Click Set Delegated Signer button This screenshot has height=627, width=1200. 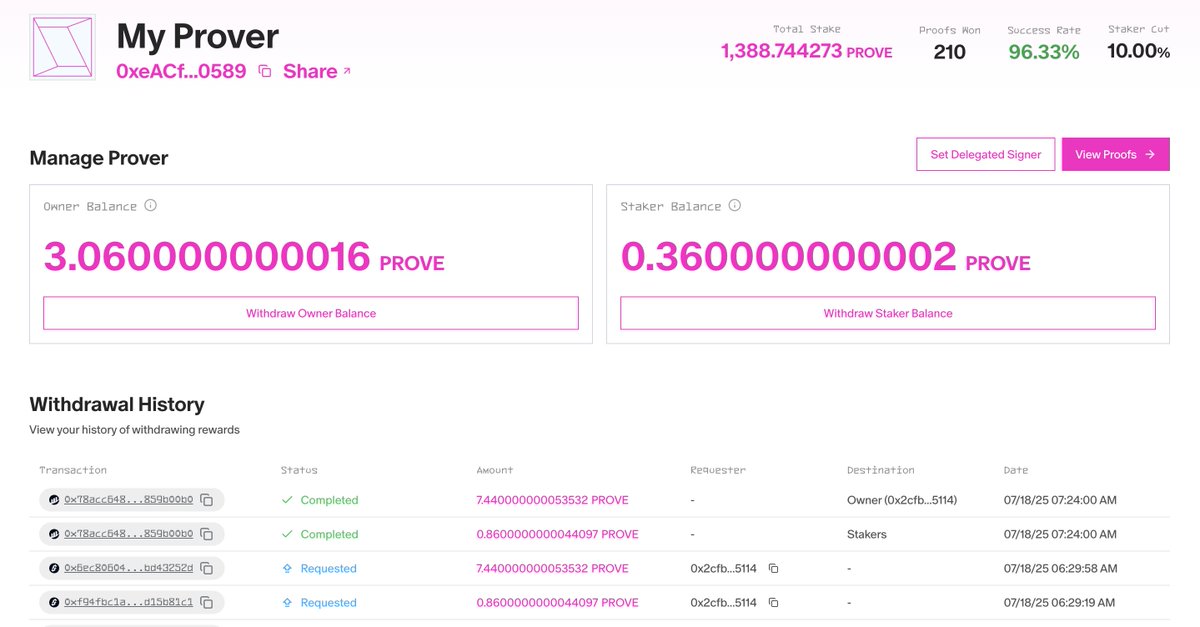click(985, 154)
